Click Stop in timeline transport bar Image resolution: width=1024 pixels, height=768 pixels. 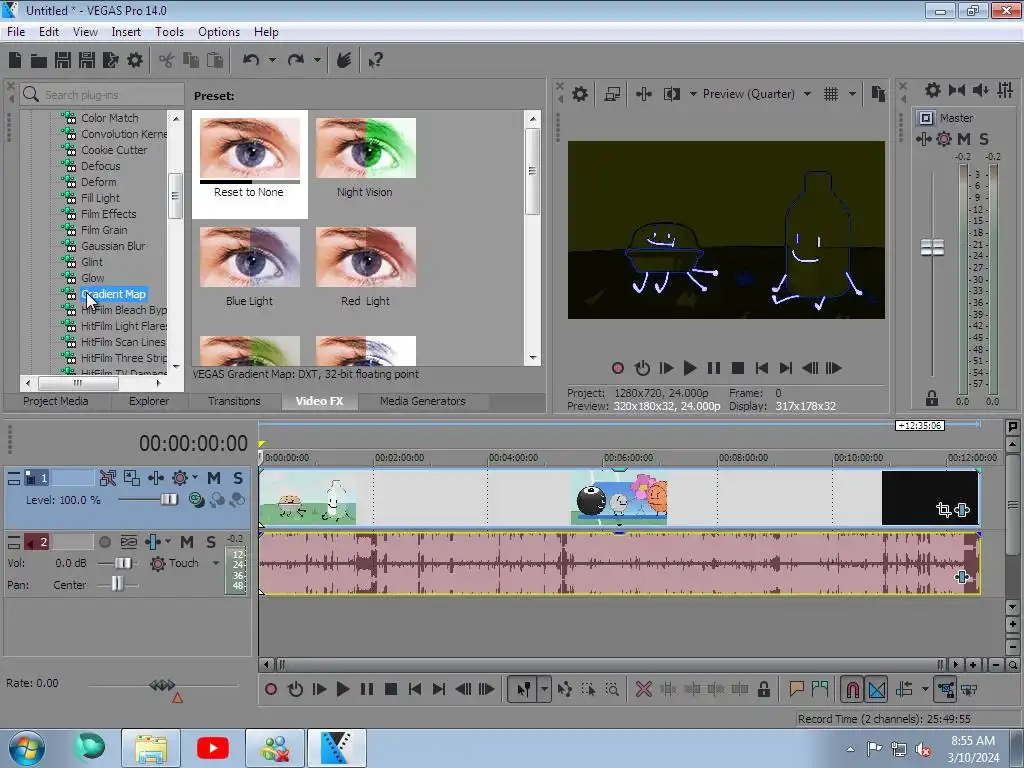[x=391, y=689]
